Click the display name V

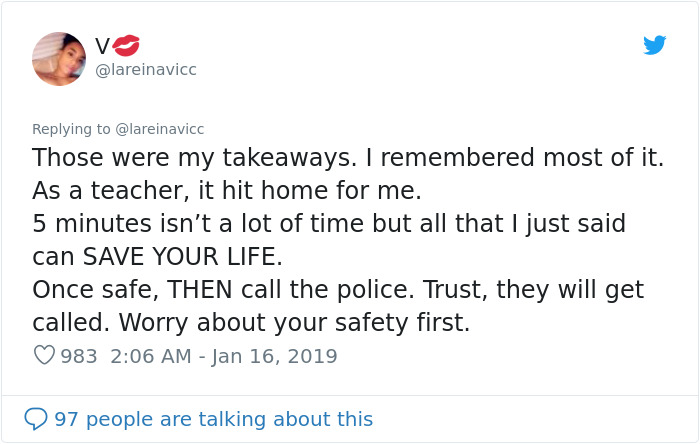point(102,46)
